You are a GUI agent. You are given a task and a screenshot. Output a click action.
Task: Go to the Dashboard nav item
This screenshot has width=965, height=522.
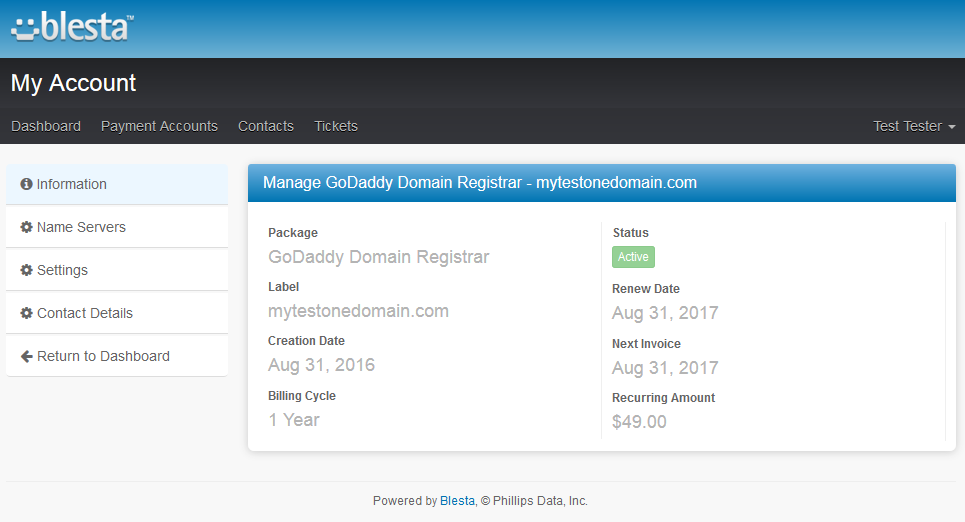point(46,126)
